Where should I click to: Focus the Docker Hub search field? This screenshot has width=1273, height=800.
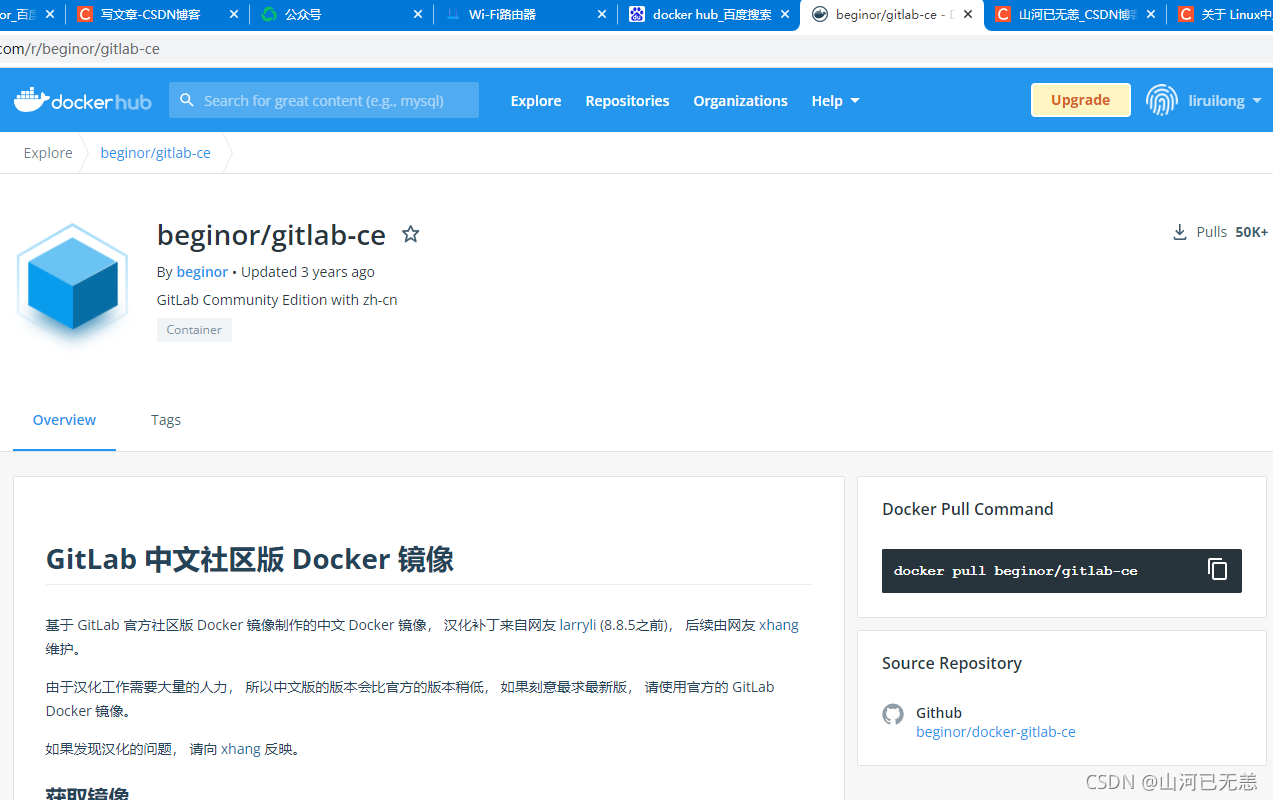[324, 100]
